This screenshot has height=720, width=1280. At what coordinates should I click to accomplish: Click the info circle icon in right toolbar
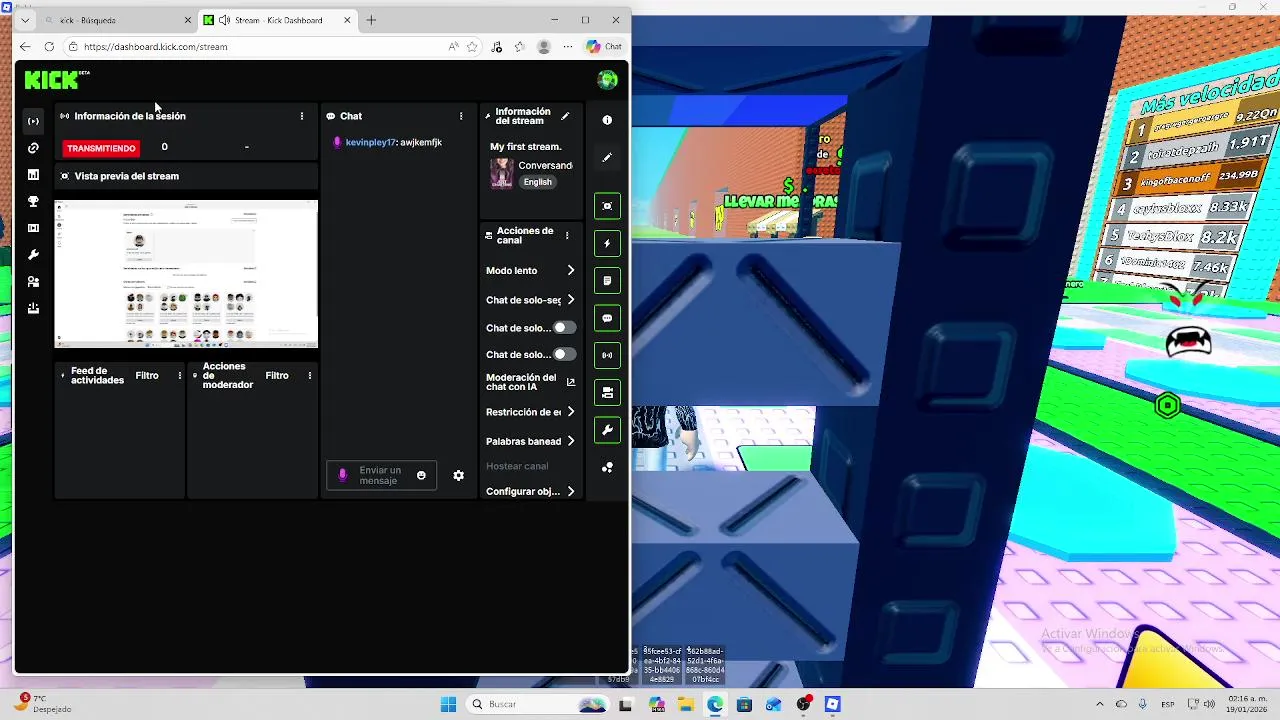click(607, 120)
